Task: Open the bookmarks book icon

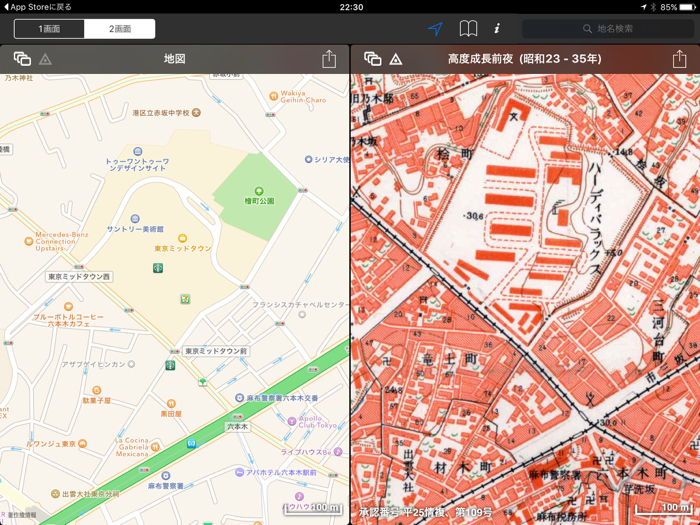Action: pos(467,29)
